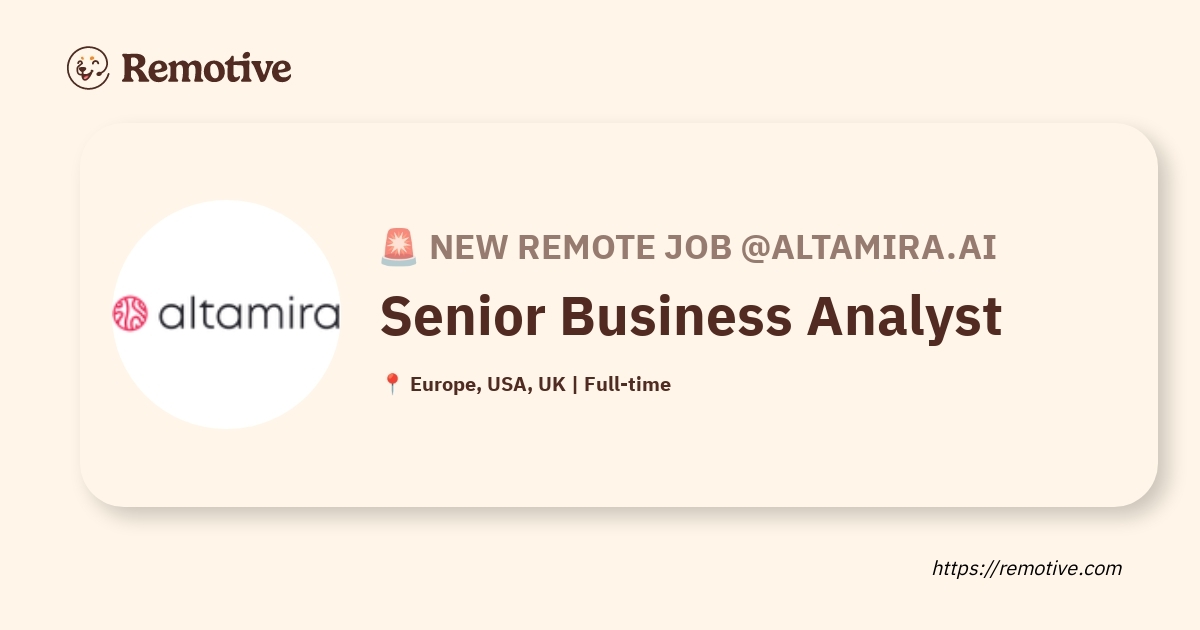Click the red siren emoji icon
The width and height of the screenshot is (1200, 630).
point(399,247)
